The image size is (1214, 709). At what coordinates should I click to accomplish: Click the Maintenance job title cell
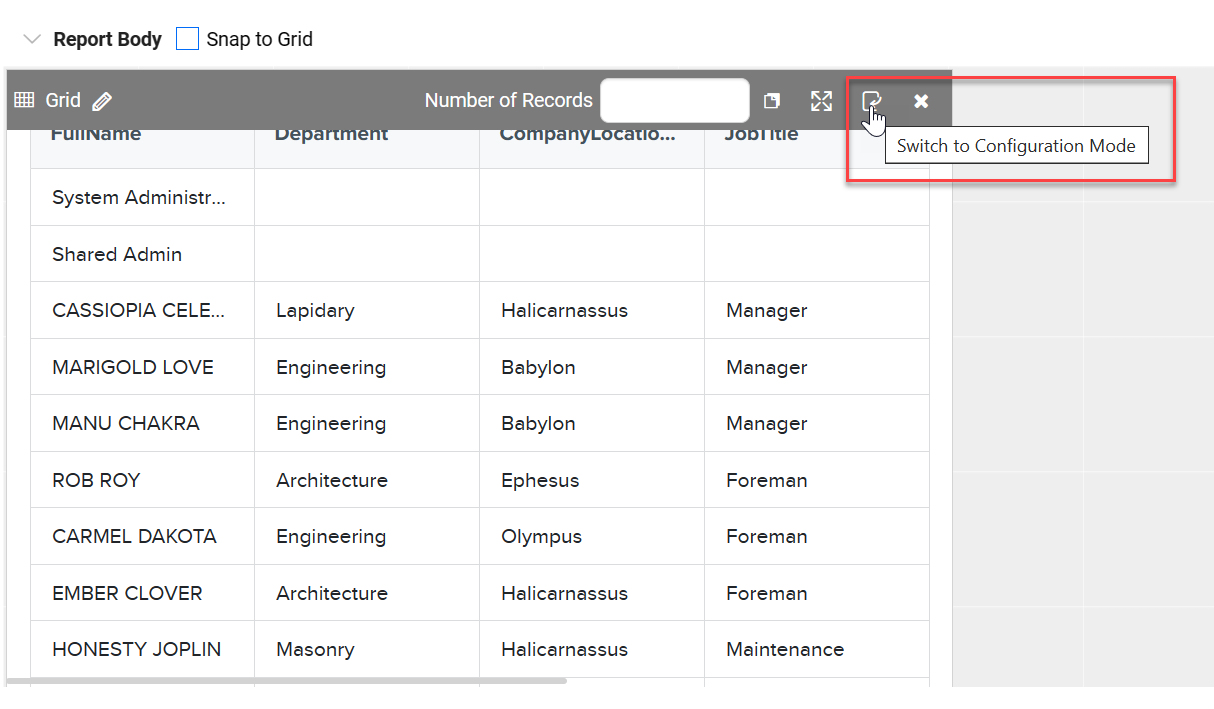[x=817, y=649]
